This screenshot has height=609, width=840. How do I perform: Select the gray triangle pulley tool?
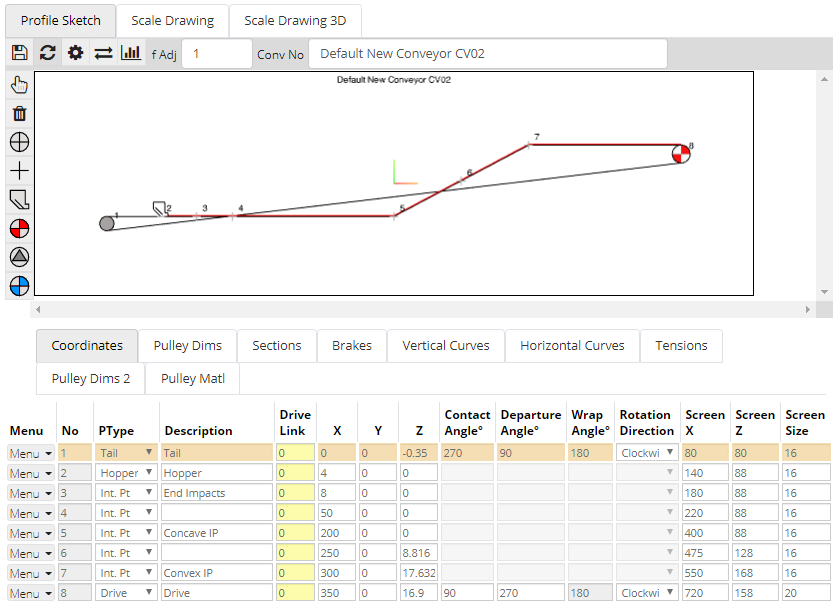coord(19,257)
